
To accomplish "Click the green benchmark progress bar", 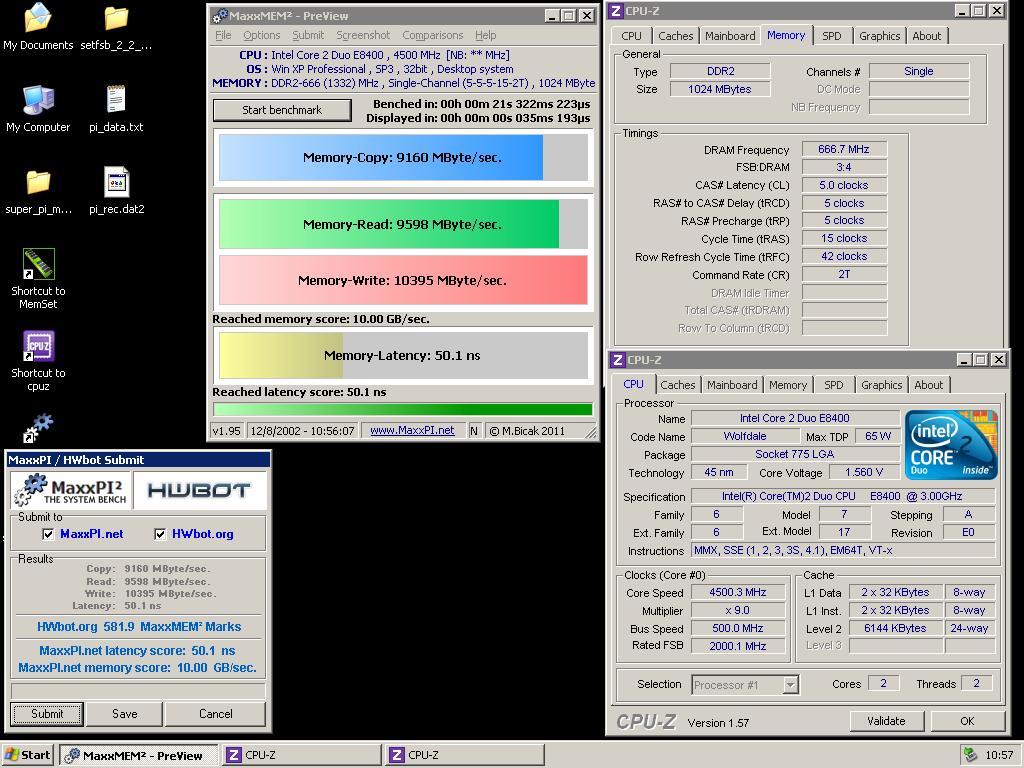I will point(403,409).
